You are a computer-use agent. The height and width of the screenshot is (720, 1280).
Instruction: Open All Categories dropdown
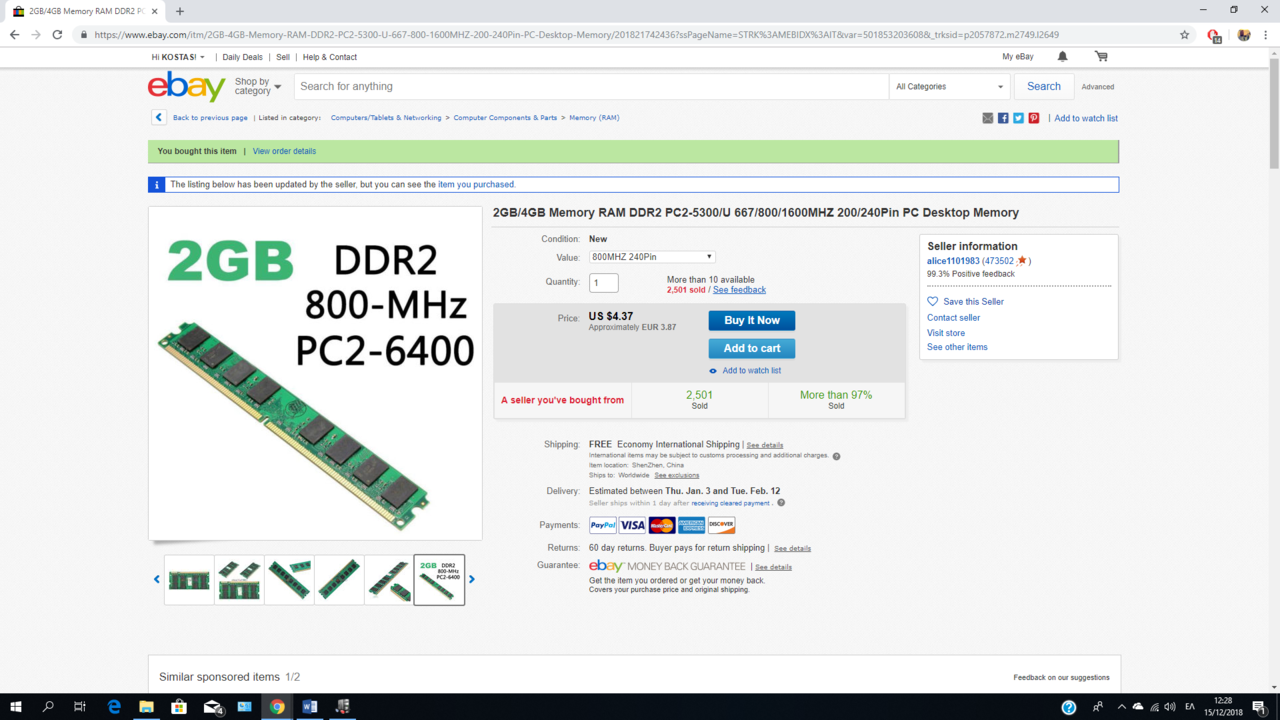point(949,86)
